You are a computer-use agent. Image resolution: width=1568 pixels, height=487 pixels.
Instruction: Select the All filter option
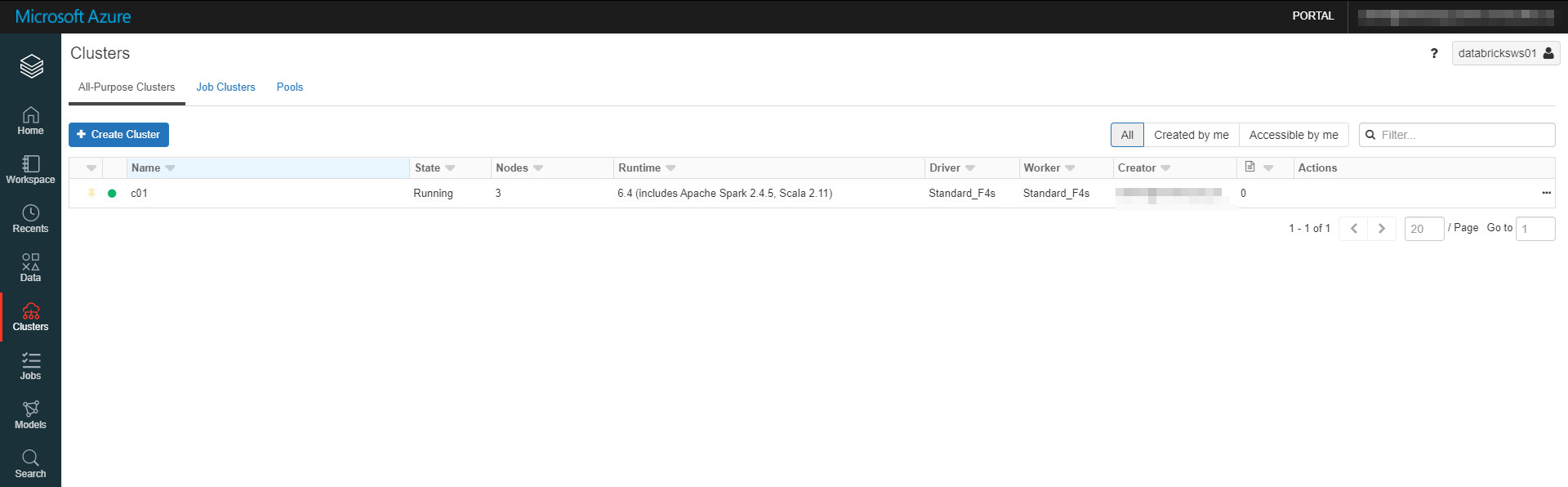click(x=1127, y=135)
